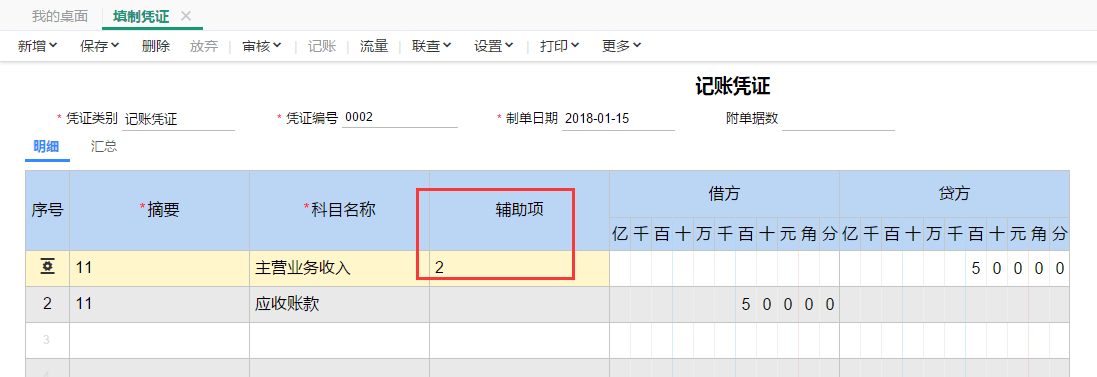The height and width of the screenshot is (377, 1097).
Task: Click the 序号 column header
Action: 48,210
